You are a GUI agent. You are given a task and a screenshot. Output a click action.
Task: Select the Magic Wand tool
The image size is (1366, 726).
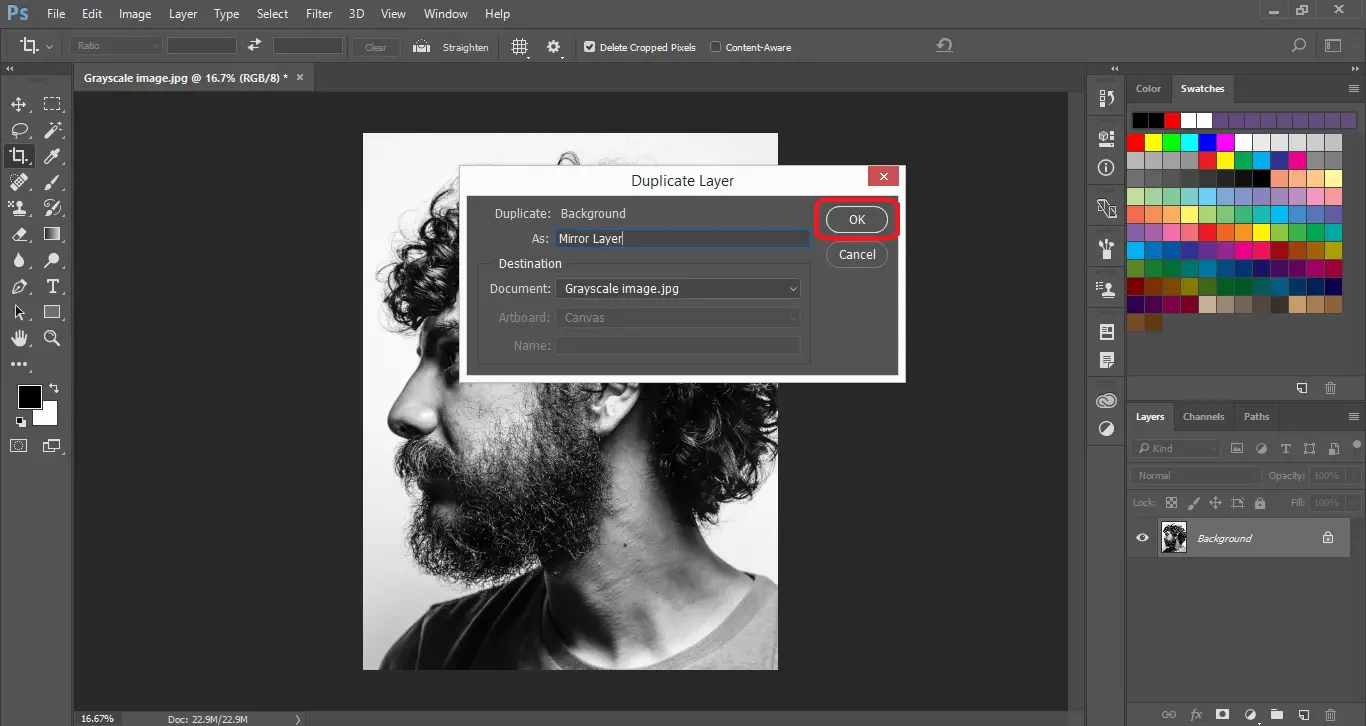(52, 130)
